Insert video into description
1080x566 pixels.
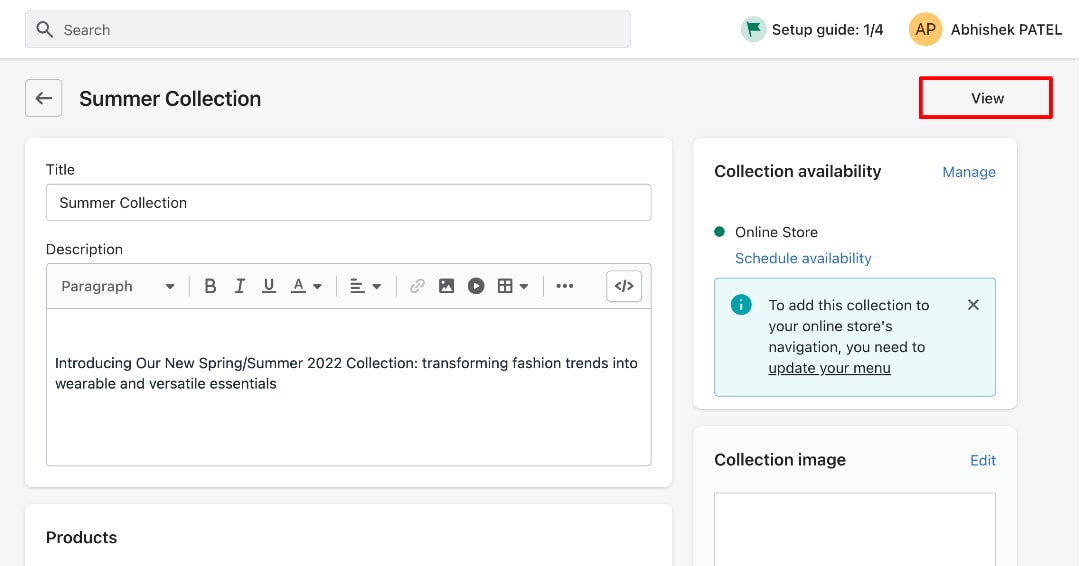[x=476, y=286]
